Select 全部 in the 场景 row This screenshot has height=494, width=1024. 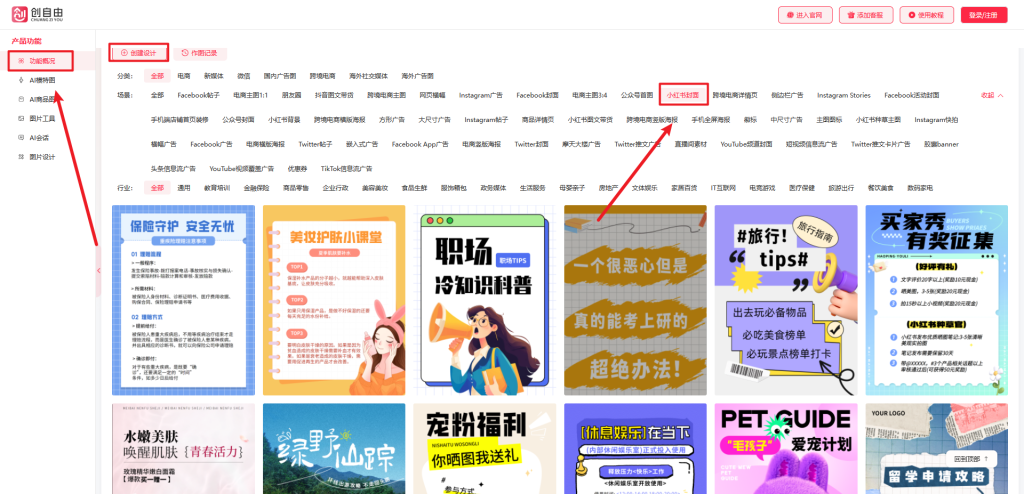point(157,95)
